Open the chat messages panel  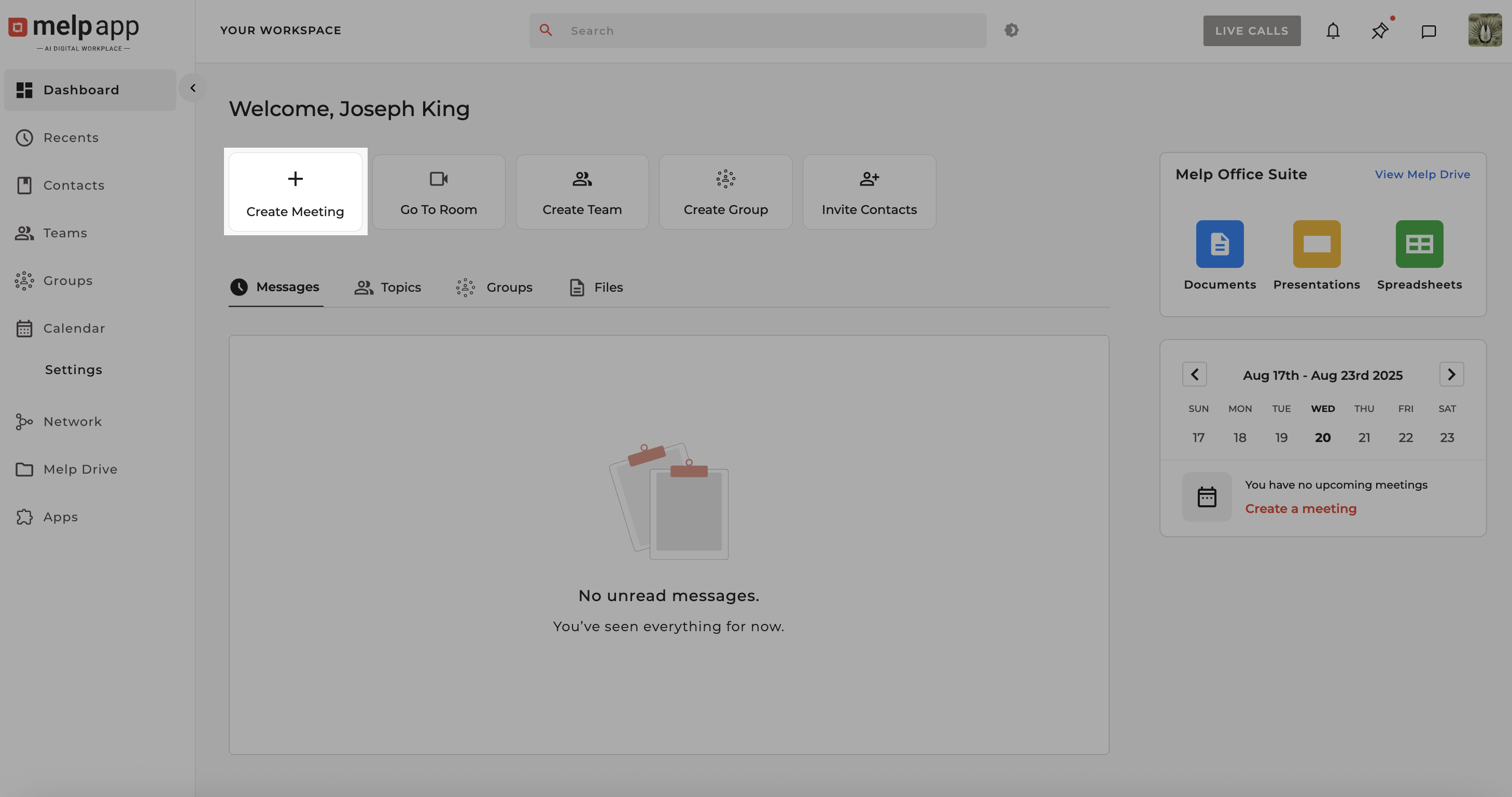click(1429, 31)
